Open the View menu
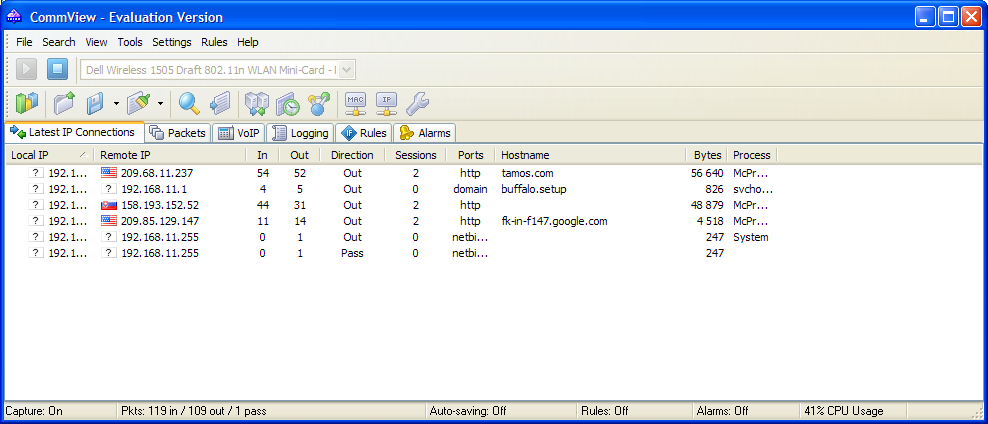 click(96, 42)
